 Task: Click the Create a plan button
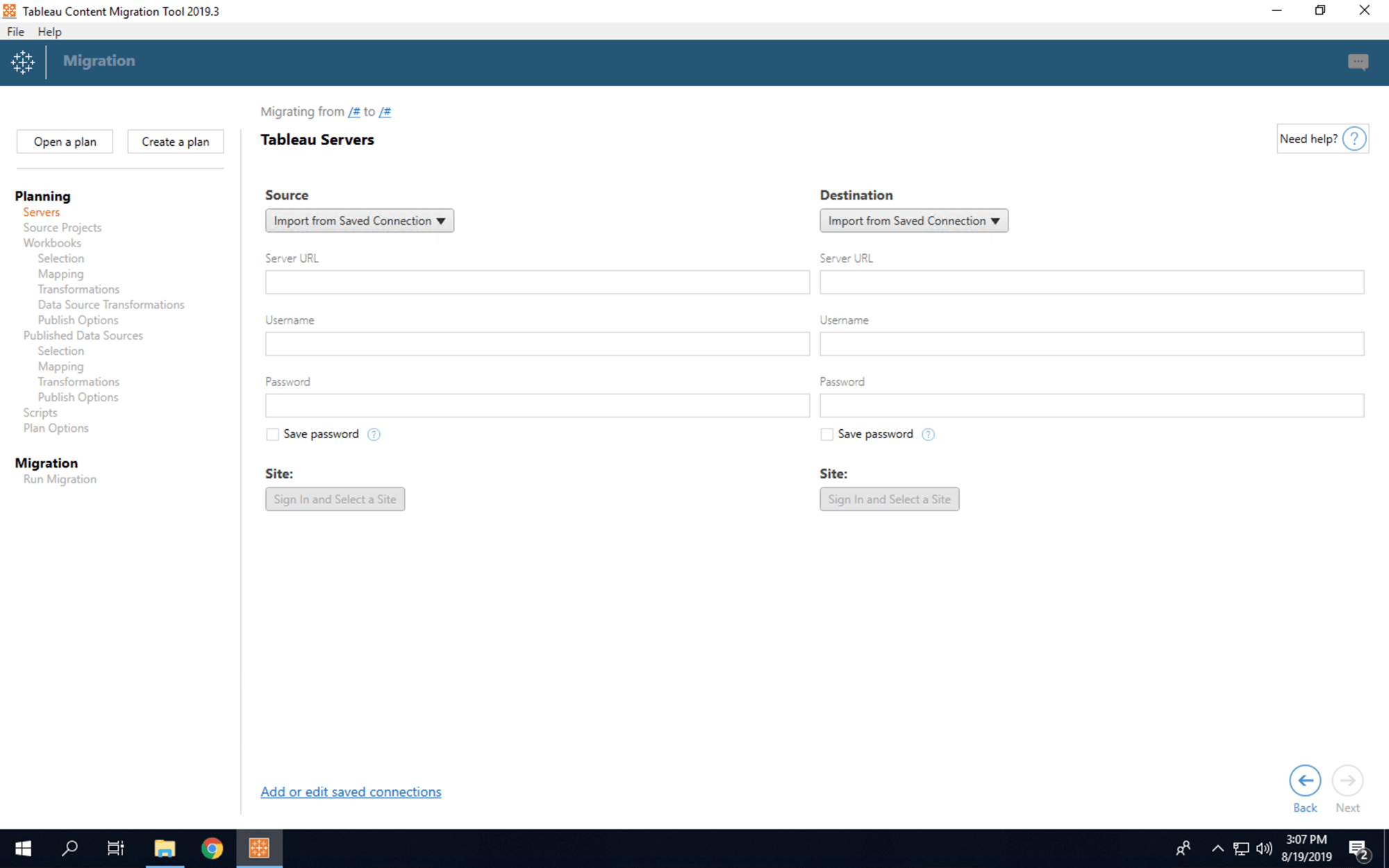tap(175, 142)
